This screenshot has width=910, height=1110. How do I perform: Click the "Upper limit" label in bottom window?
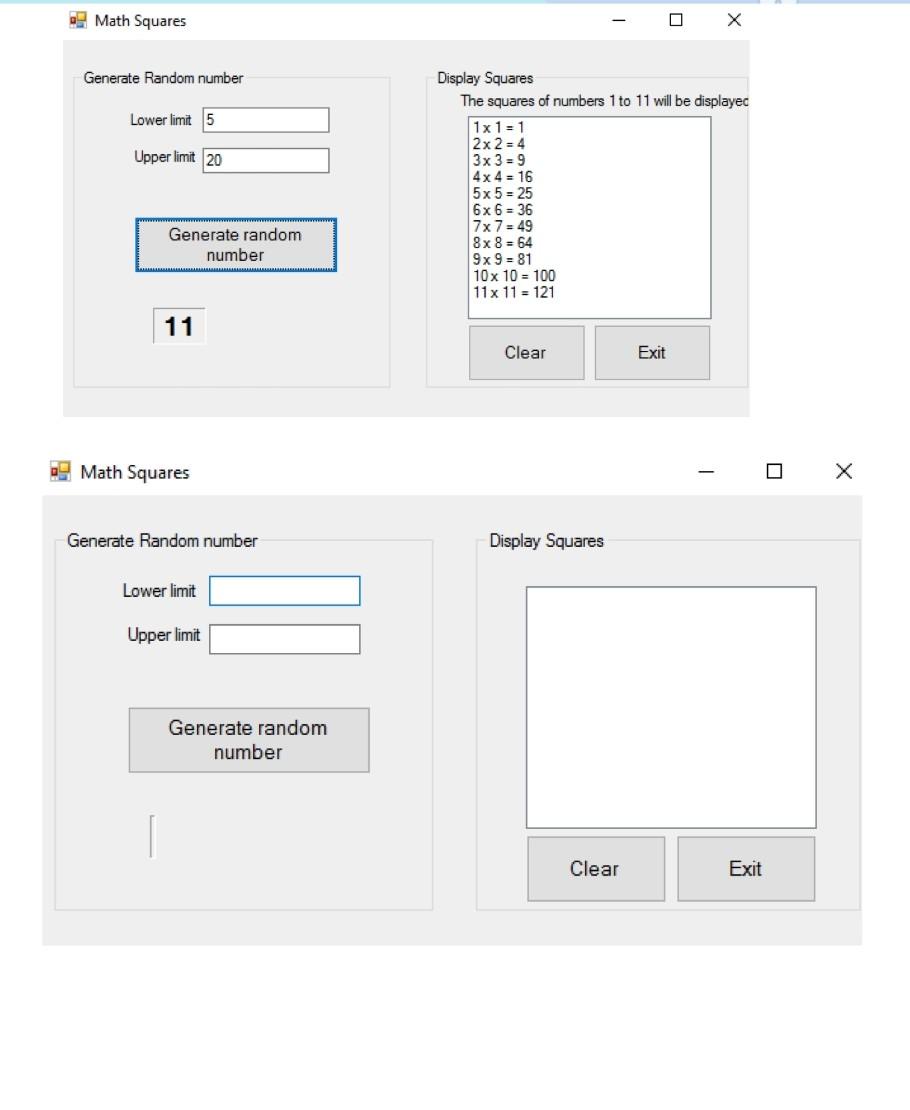tap(164, 634)
